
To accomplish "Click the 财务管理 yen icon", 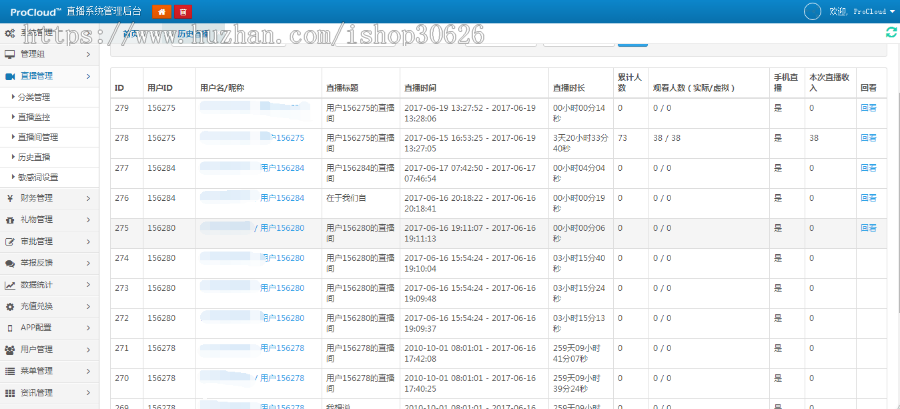I will pos(10,198).
